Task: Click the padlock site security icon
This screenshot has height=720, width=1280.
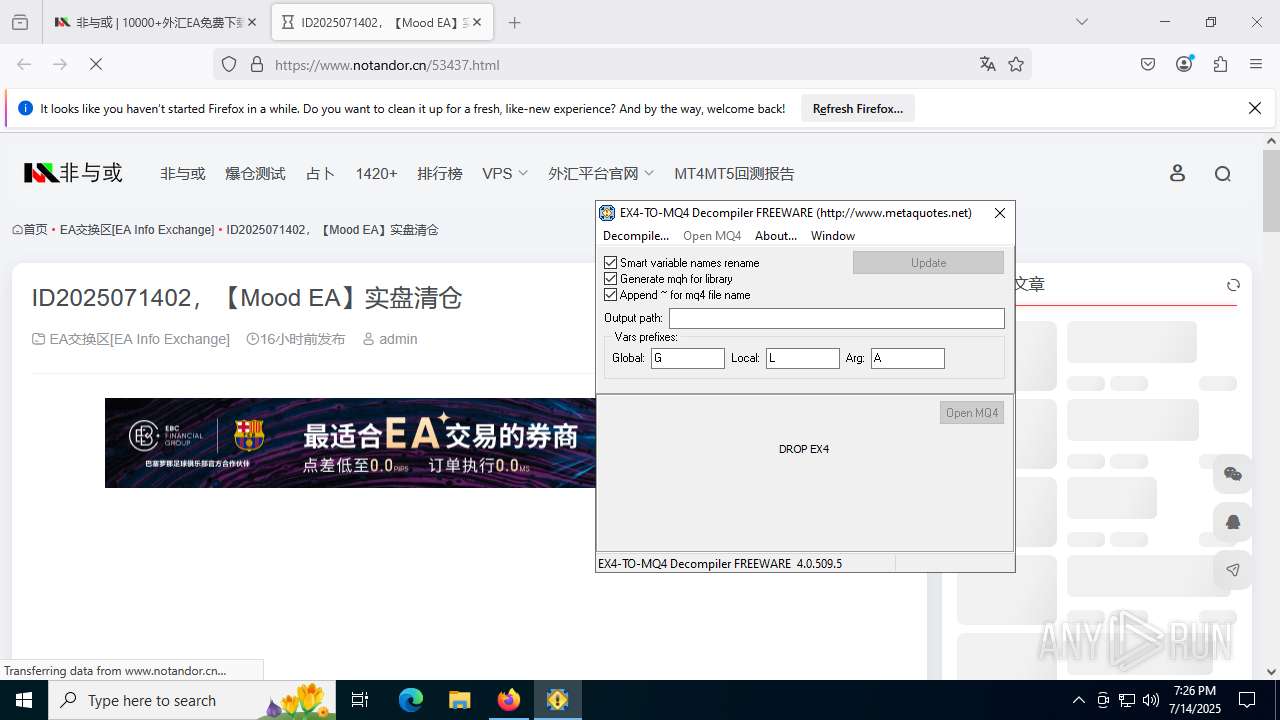Action: [257, 64]
